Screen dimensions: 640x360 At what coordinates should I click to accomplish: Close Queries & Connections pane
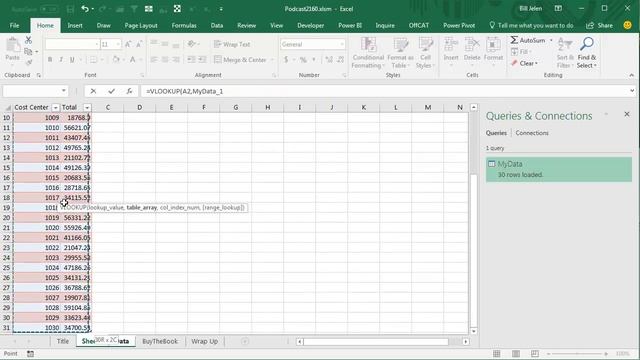(627, 114)
